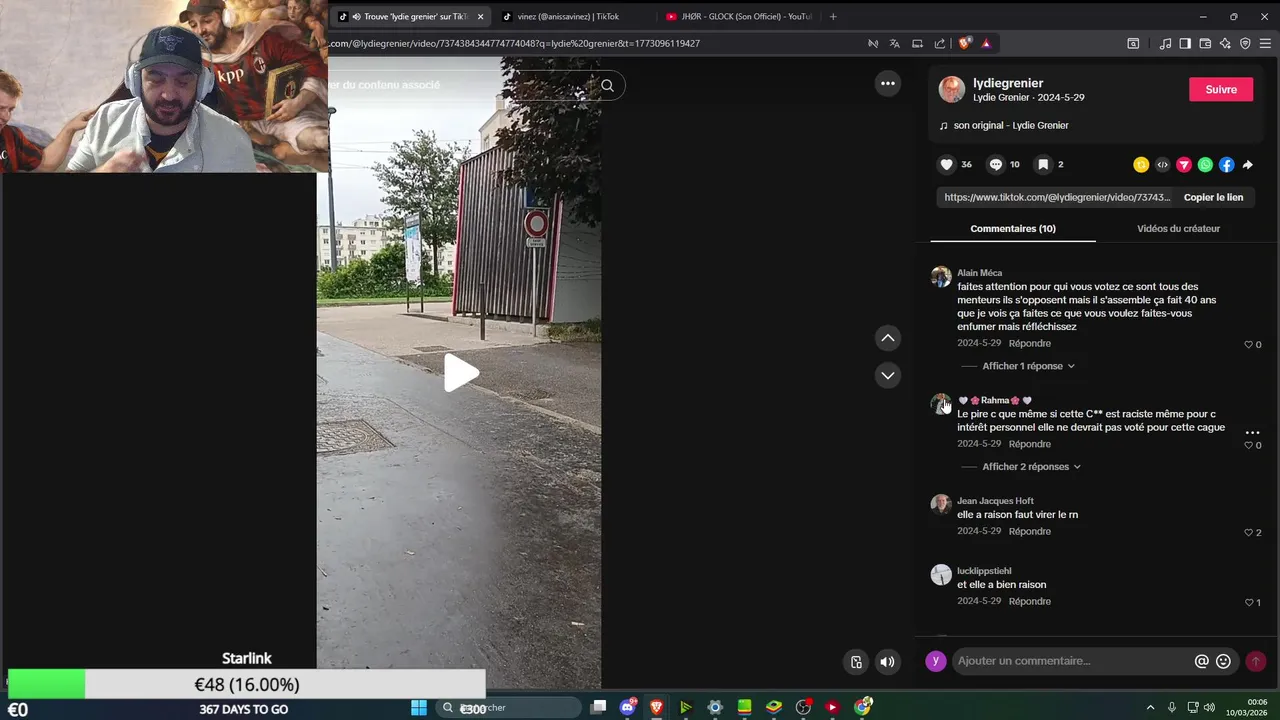Repost the video using yellow repost icon
Screen dimensions: 1280x720
tap(1141, 165)
